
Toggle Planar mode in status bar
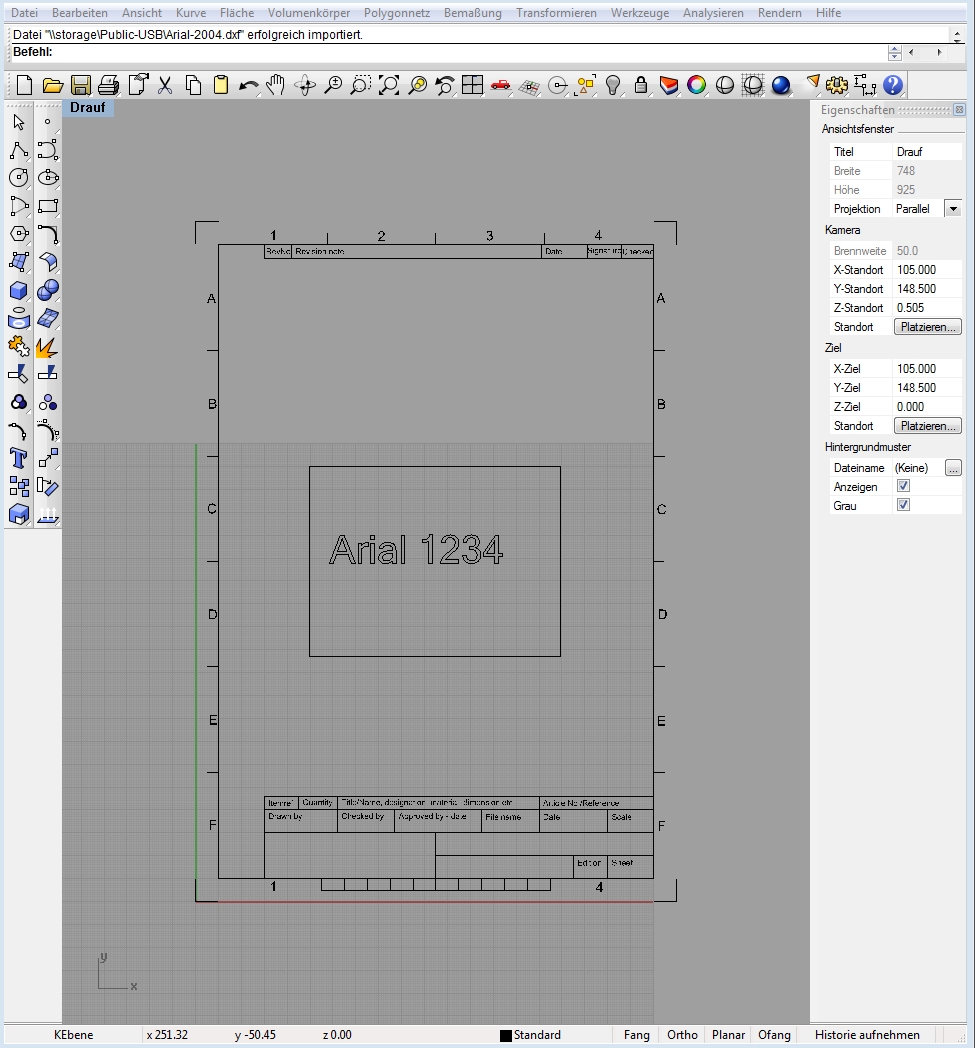tap(728, 1035)
